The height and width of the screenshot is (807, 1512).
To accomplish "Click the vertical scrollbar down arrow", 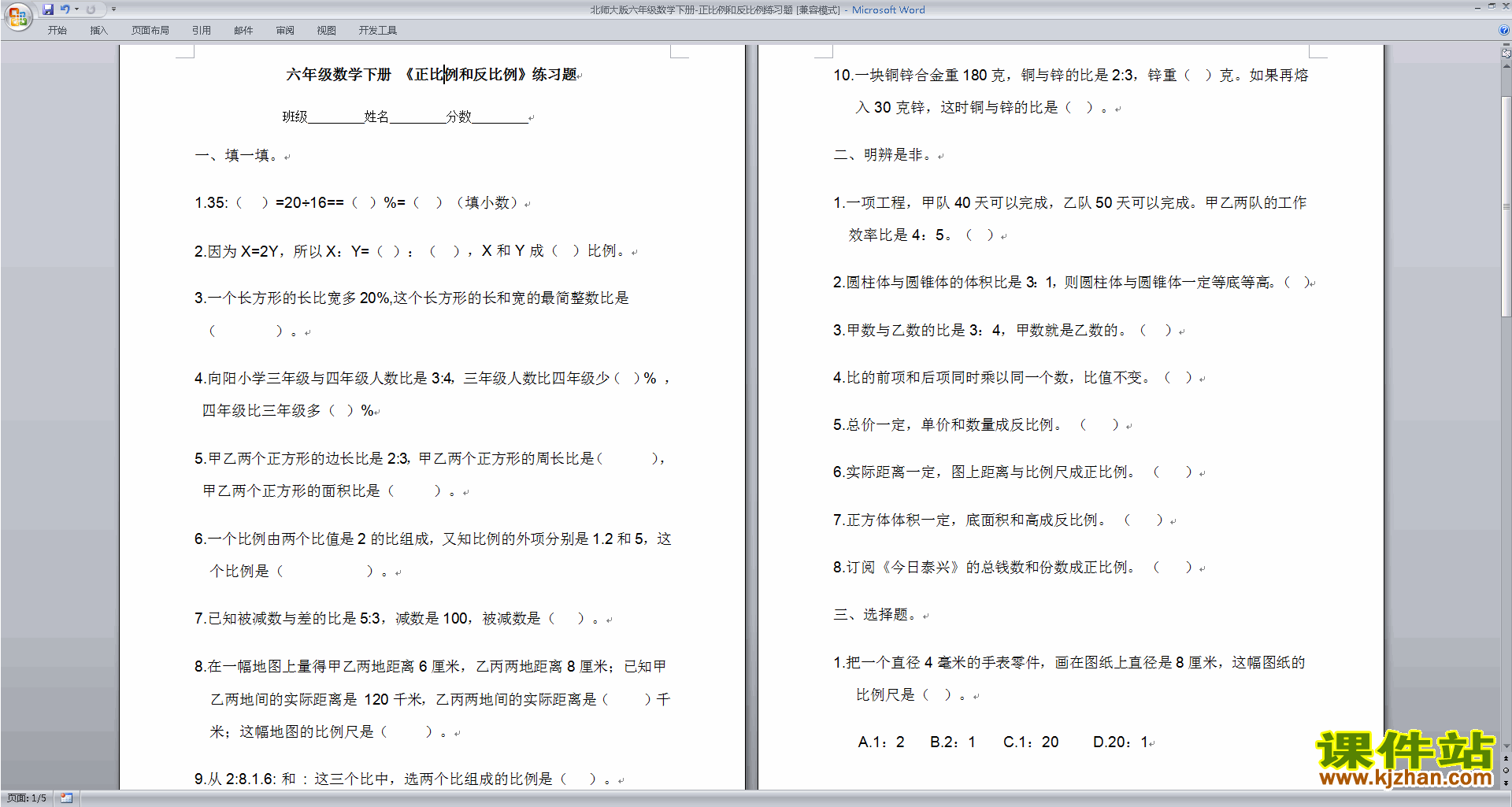I will coord(1506,746).
